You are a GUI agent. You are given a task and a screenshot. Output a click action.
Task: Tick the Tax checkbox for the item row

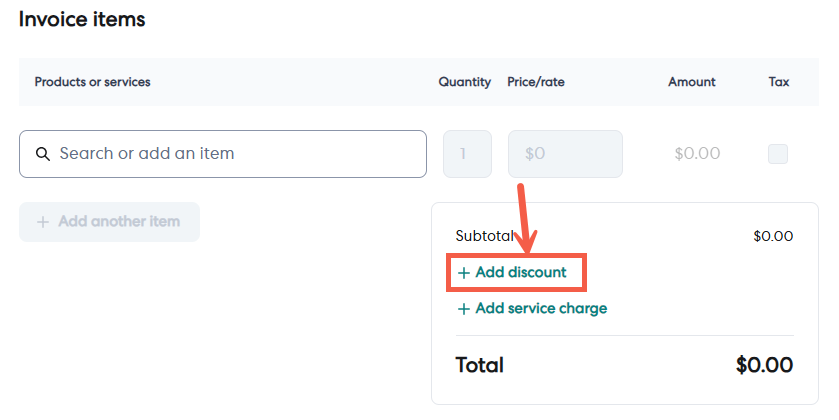tap(777, 154)
